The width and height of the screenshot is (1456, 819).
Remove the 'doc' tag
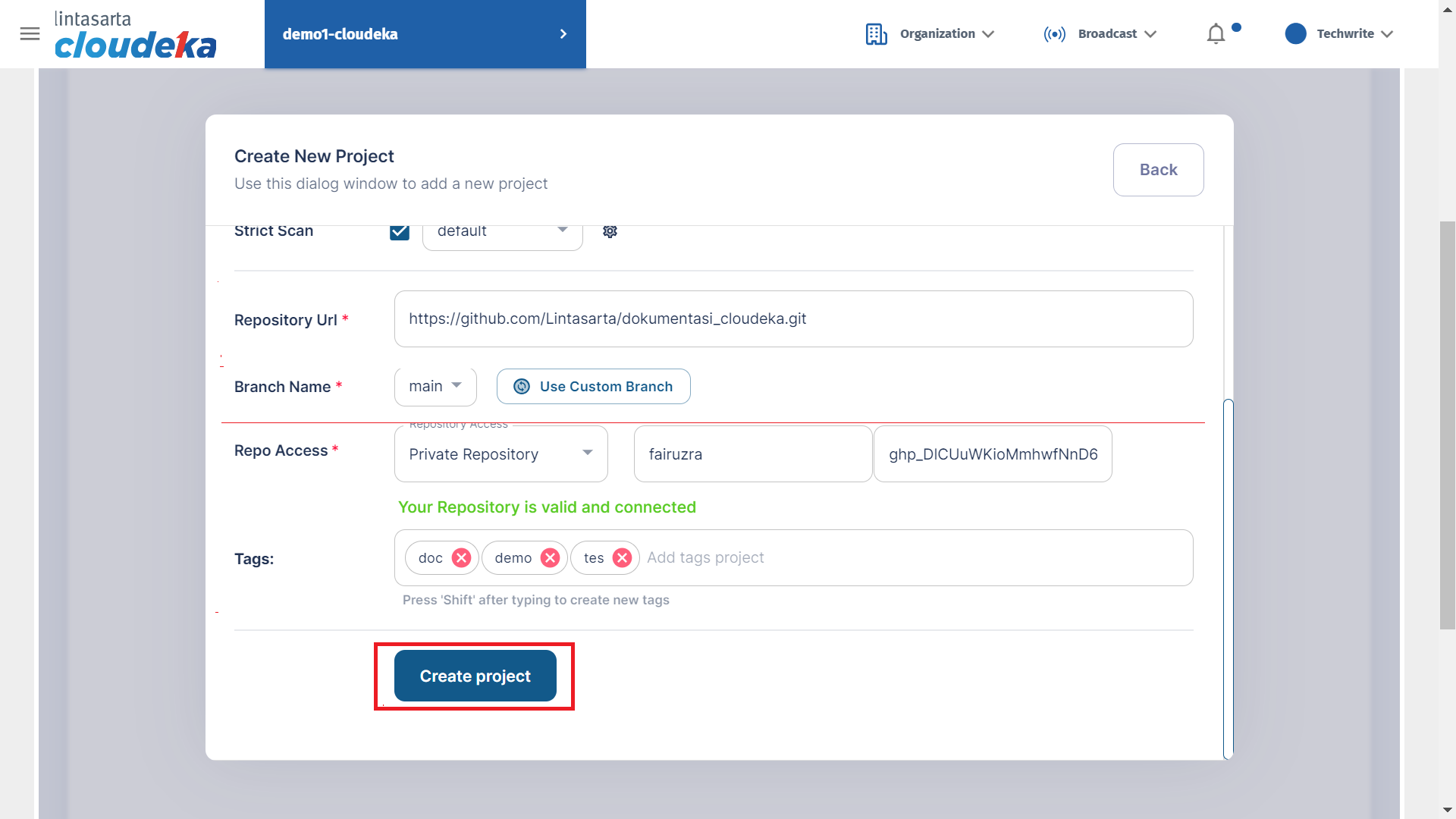(461, 558)
